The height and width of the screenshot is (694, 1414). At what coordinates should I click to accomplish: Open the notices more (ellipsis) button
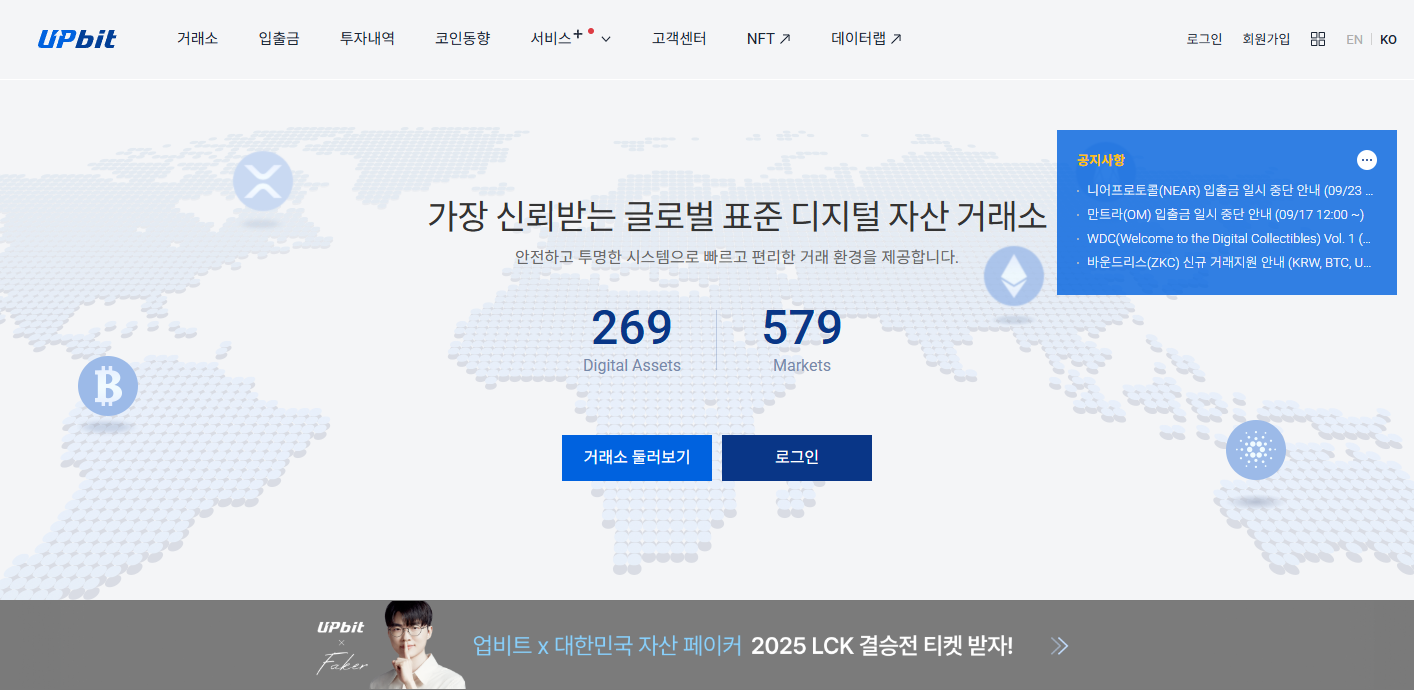click(x=1367, y=160)
